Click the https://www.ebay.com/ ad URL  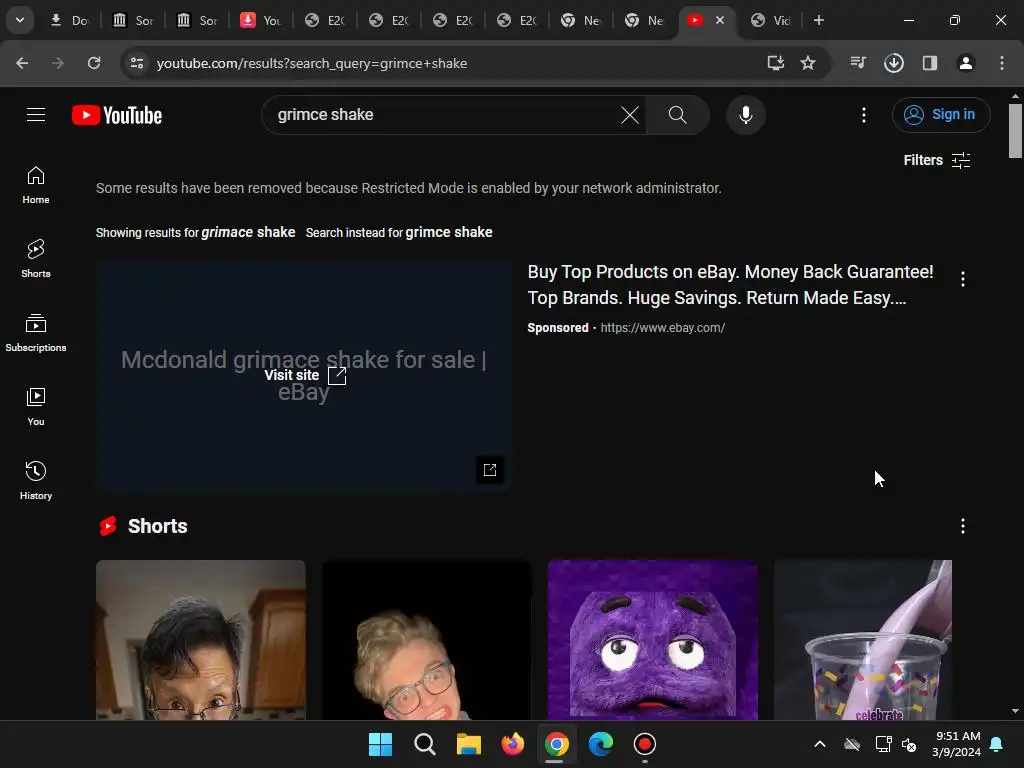662,328
